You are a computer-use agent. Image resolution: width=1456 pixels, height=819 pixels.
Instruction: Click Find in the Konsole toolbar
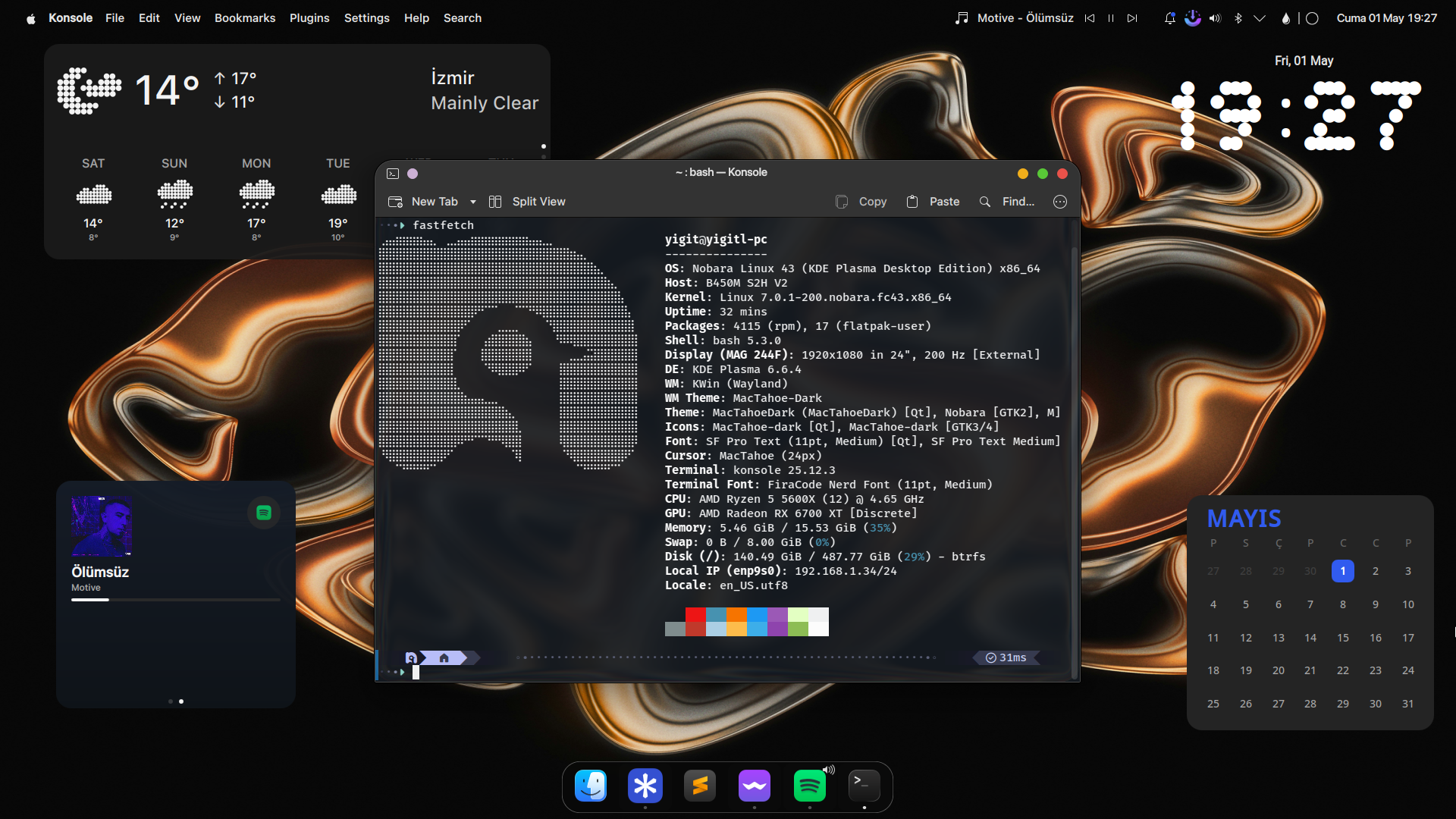point(1006,202)
